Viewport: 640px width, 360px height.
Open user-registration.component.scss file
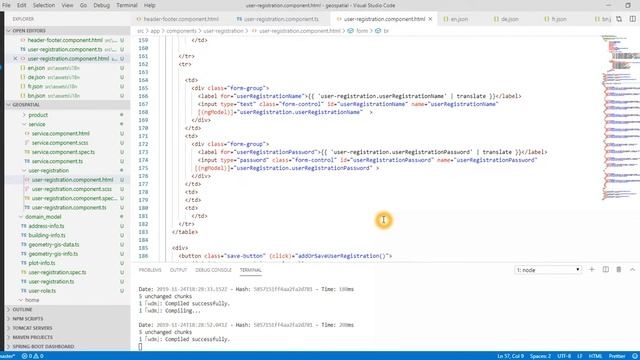pyautogui.click(x=72, y=189)
